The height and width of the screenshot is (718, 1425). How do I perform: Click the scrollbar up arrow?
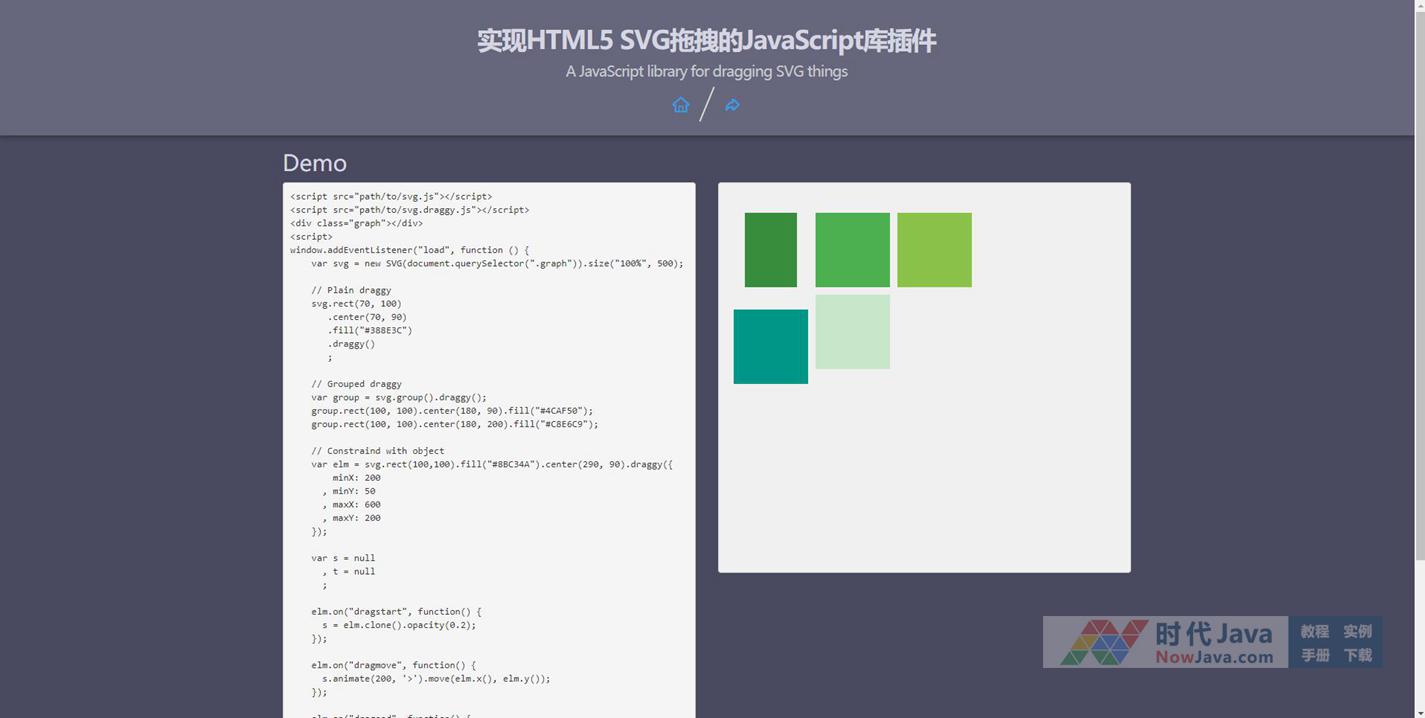(1418, 6)
